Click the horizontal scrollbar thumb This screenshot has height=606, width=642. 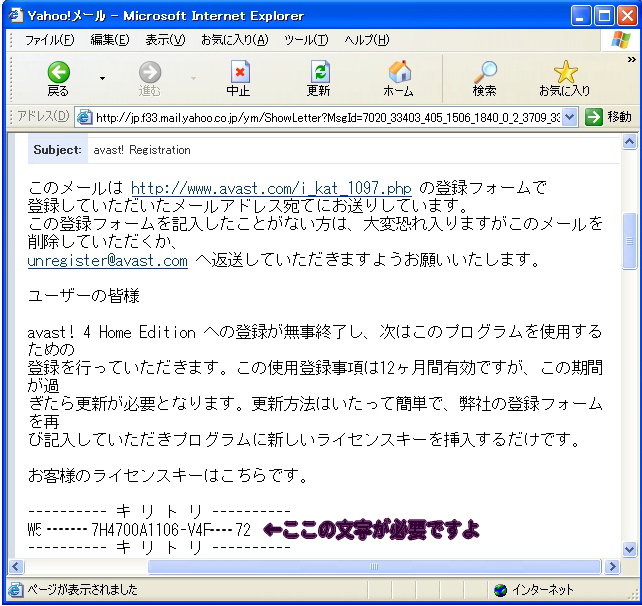point(374,567)
